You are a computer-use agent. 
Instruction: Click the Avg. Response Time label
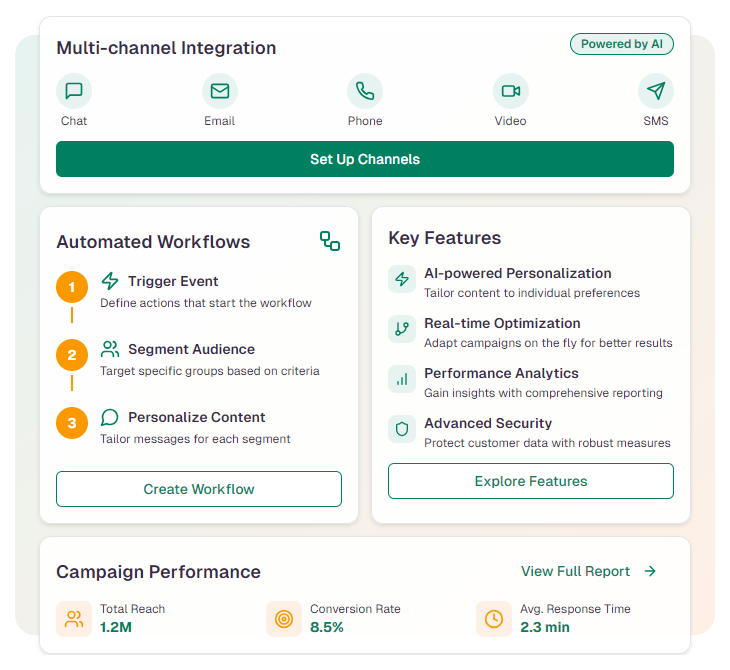[575, 609]
